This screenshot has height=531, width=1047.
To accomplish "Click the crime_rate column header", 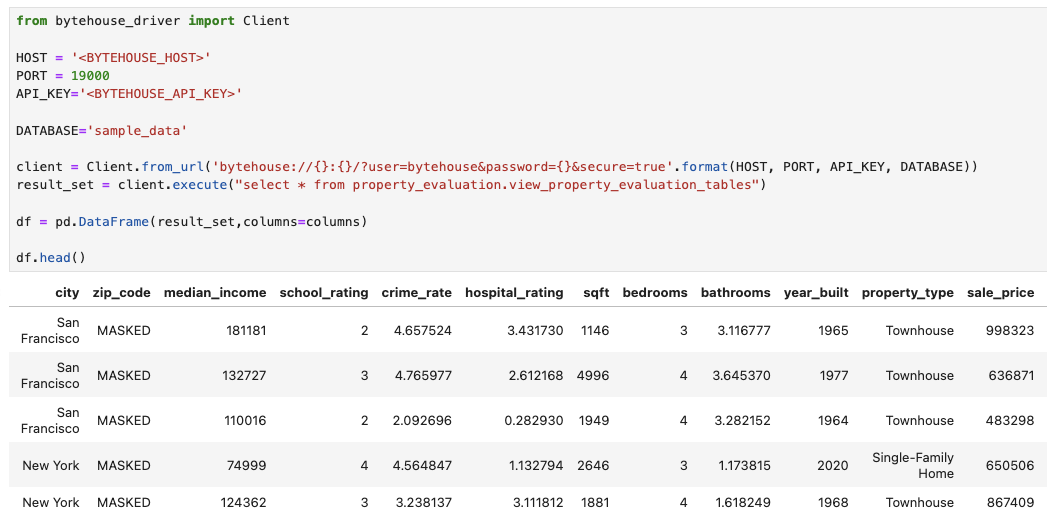I will point(417,293).
